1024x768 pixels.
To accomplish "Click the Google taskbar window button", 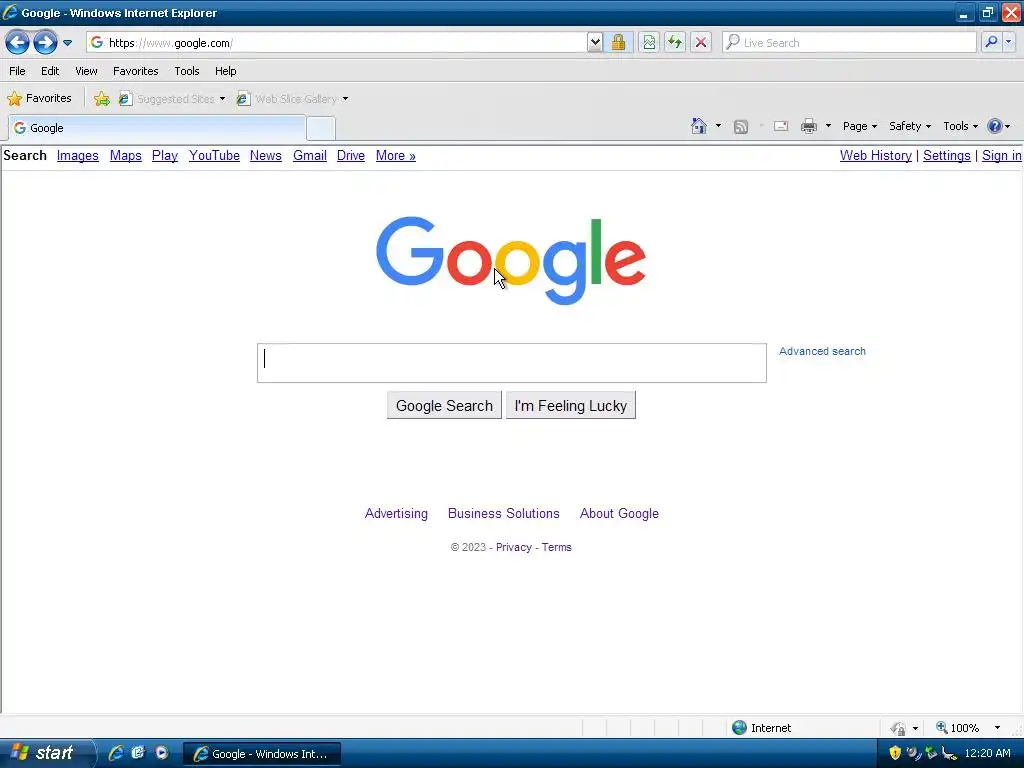I will click(261, 754).
